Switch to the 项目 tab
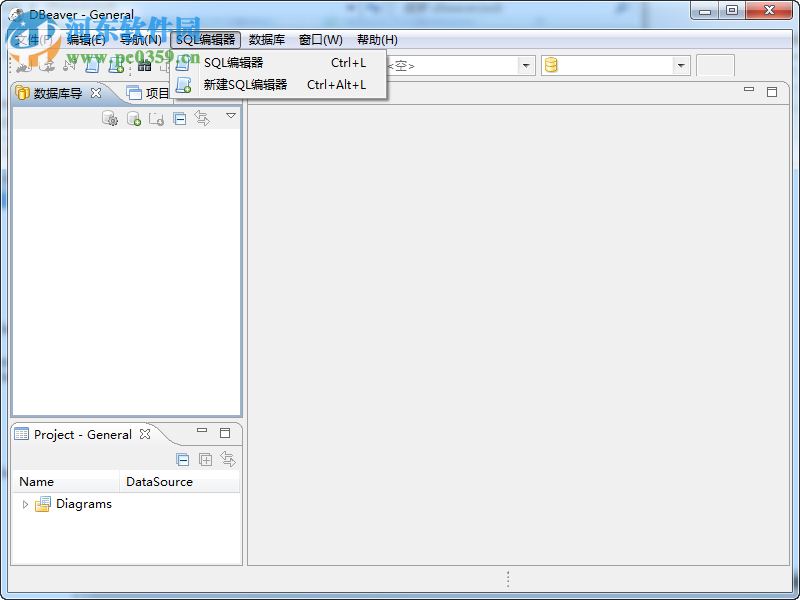Screen dimensions: 800x600 click(x=148, y=93)
